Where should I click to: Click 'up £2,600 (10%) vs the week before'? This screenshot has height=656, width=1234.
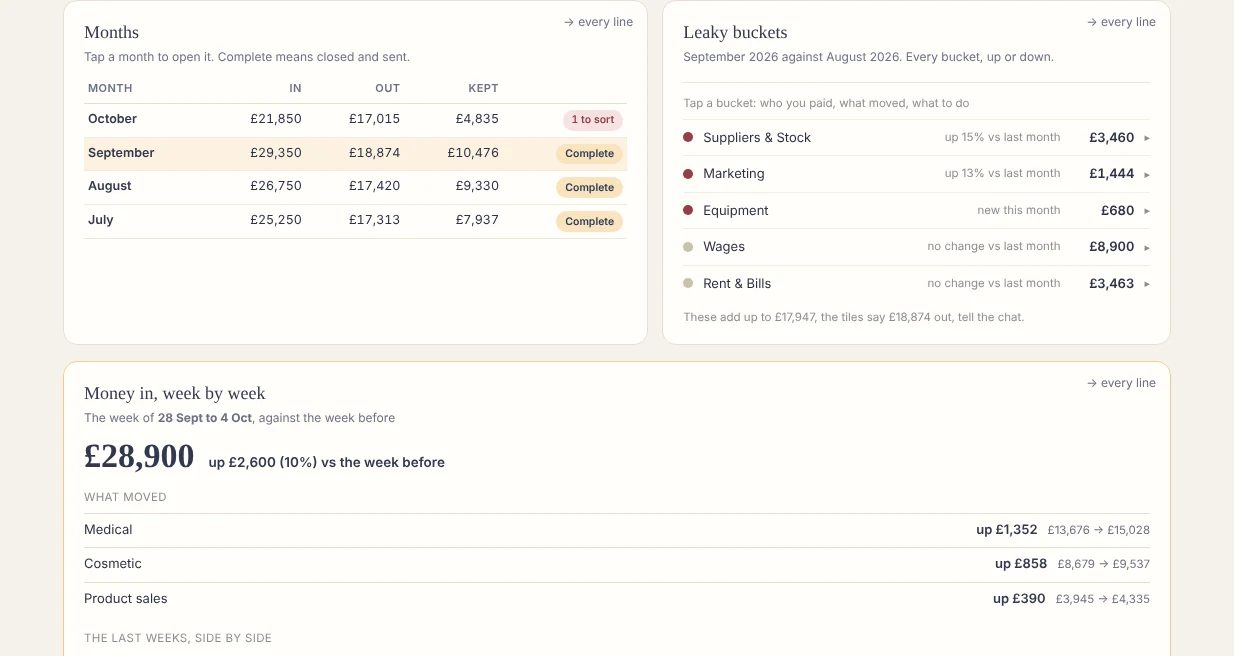[x=327, y=463]
